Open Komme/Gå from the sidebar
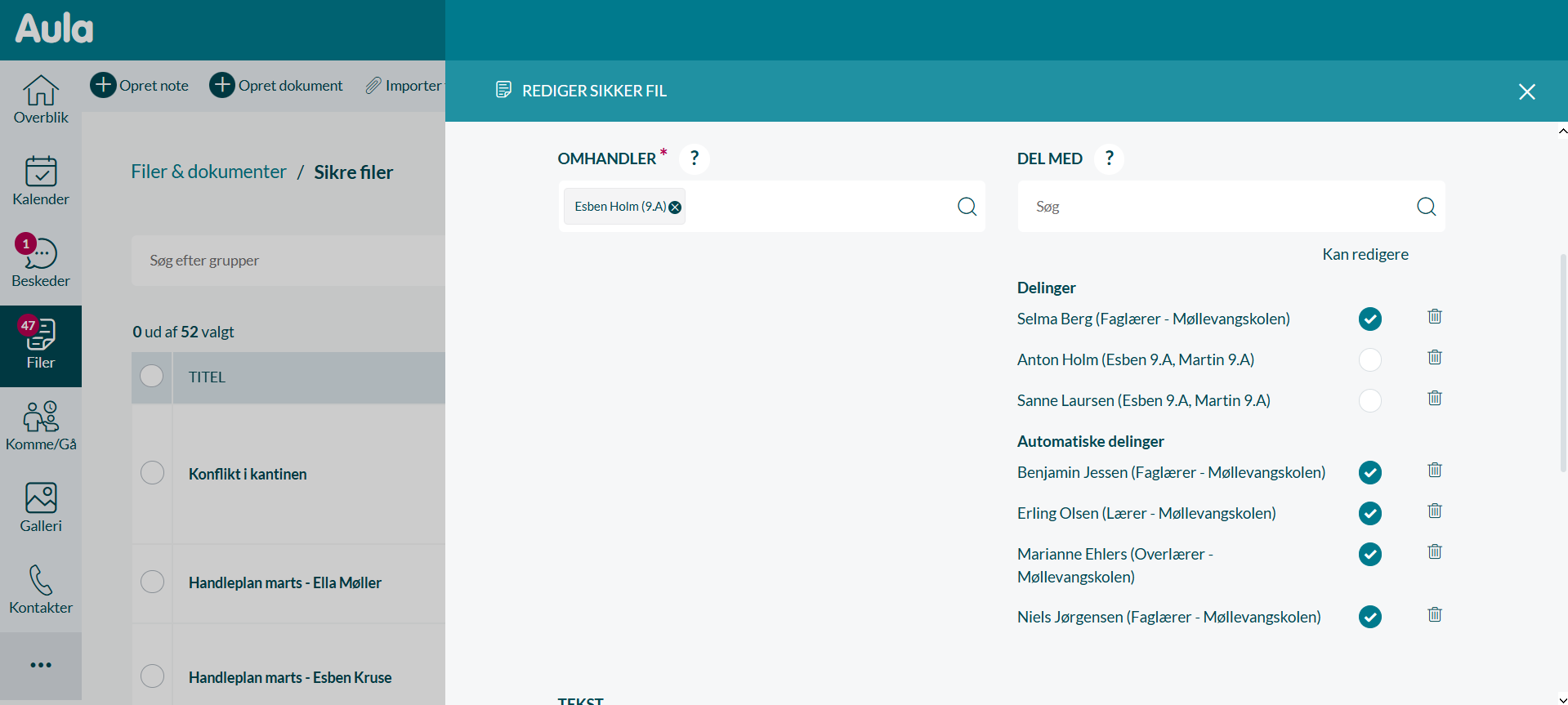The width and height of the screenshot is (1568, 705). [41, 426]
